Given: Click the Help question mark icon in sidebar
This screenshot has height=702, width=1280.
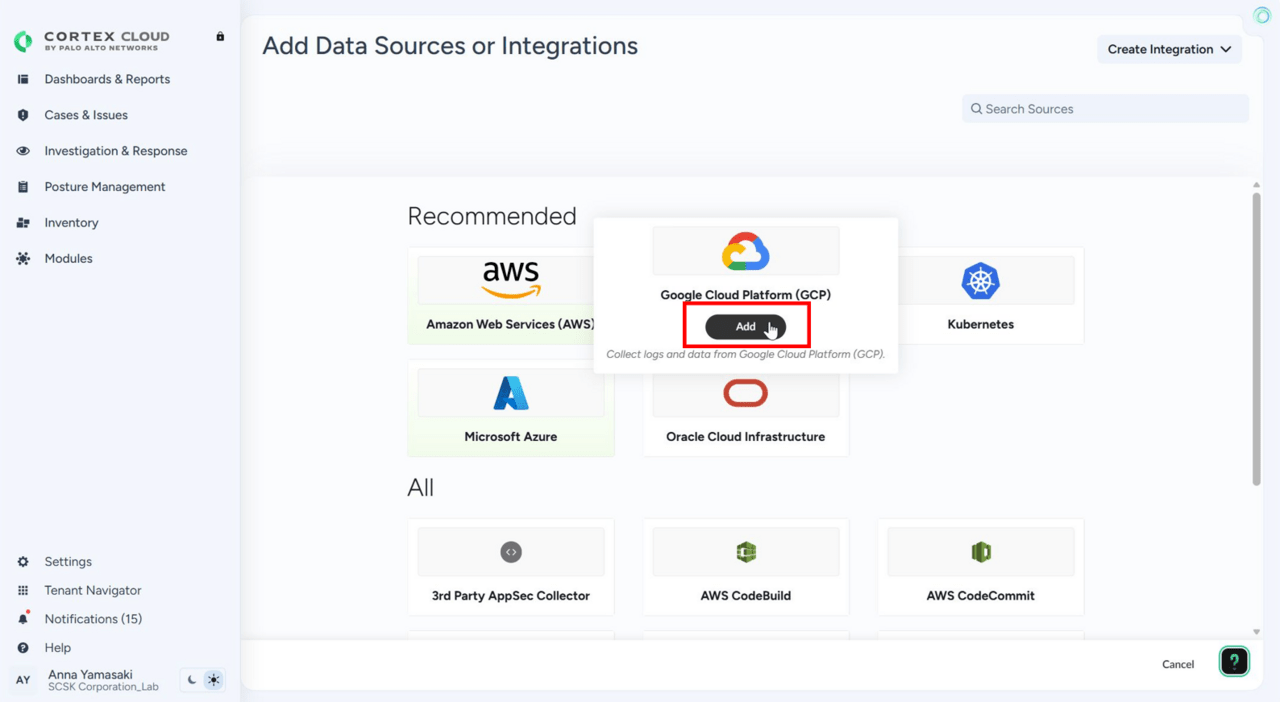Looking at the screenshot, I should pos(23,648).
